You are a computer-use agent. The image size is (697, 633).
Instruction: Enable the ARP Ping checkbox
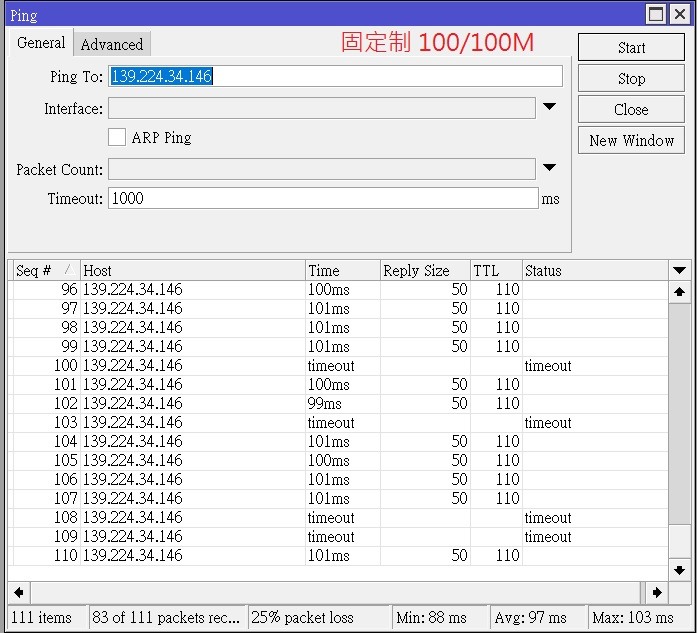click(117, 137)
